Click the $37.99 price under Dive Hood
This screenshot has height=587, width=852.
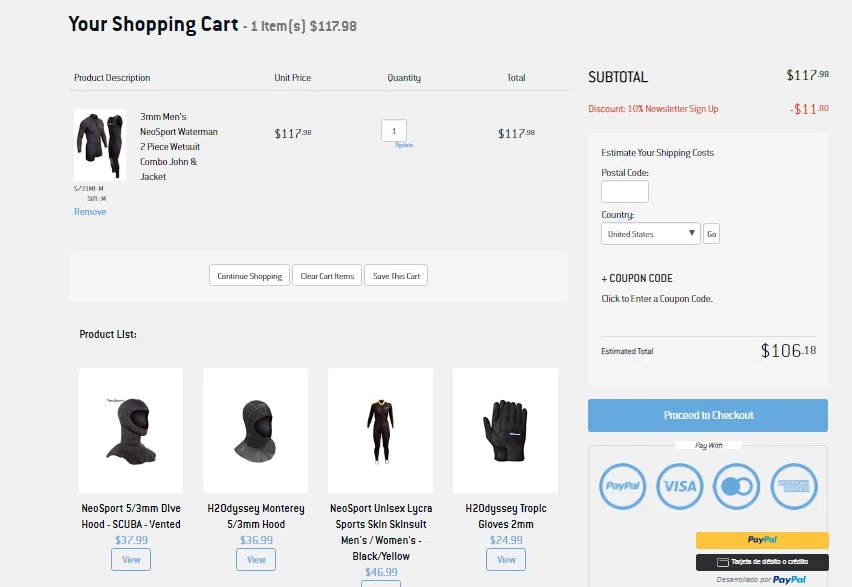point(131,540)
